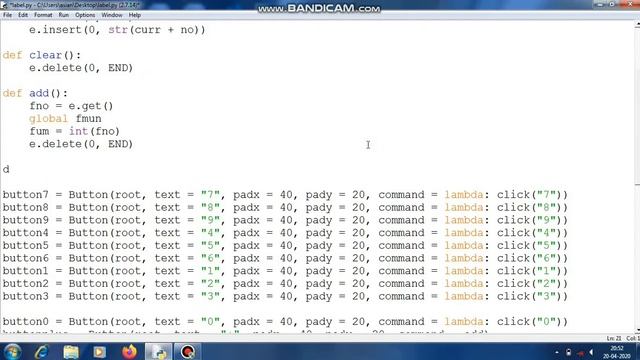
Task: Place cursor on stray 'd' line
Action: (6, 169)
